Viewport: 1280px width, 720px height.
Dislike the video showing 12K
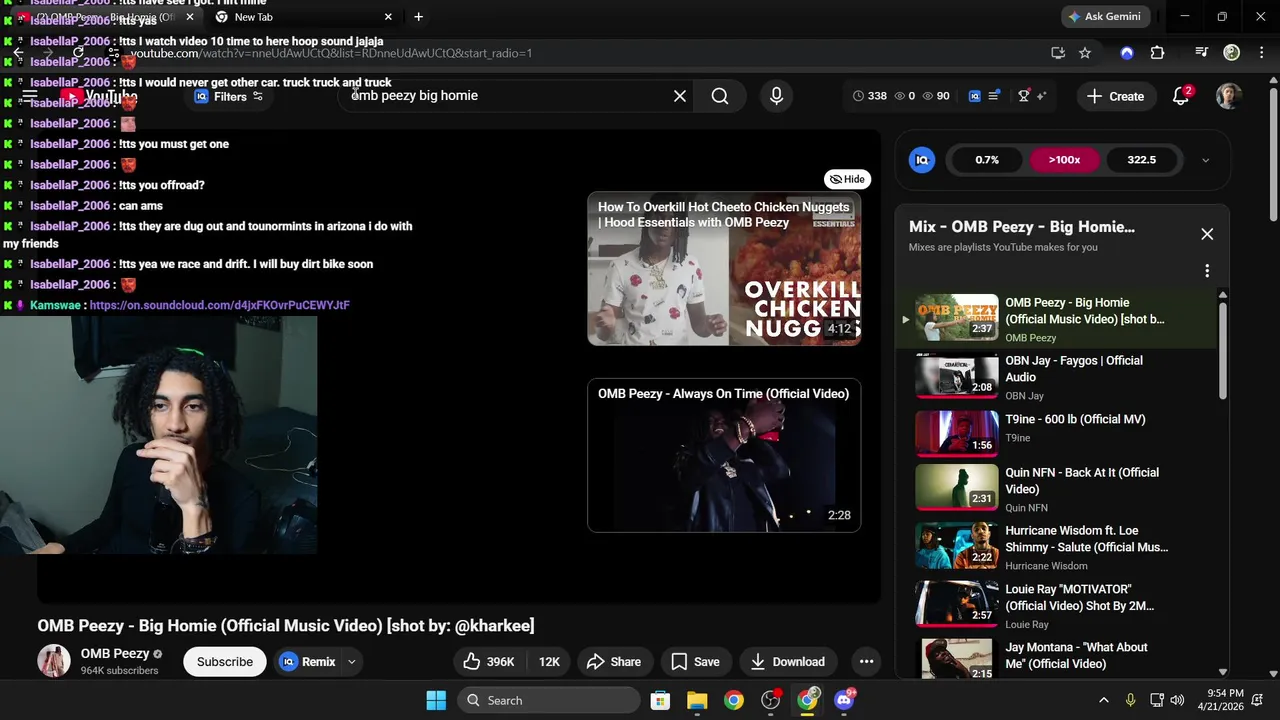coord(549,661)
